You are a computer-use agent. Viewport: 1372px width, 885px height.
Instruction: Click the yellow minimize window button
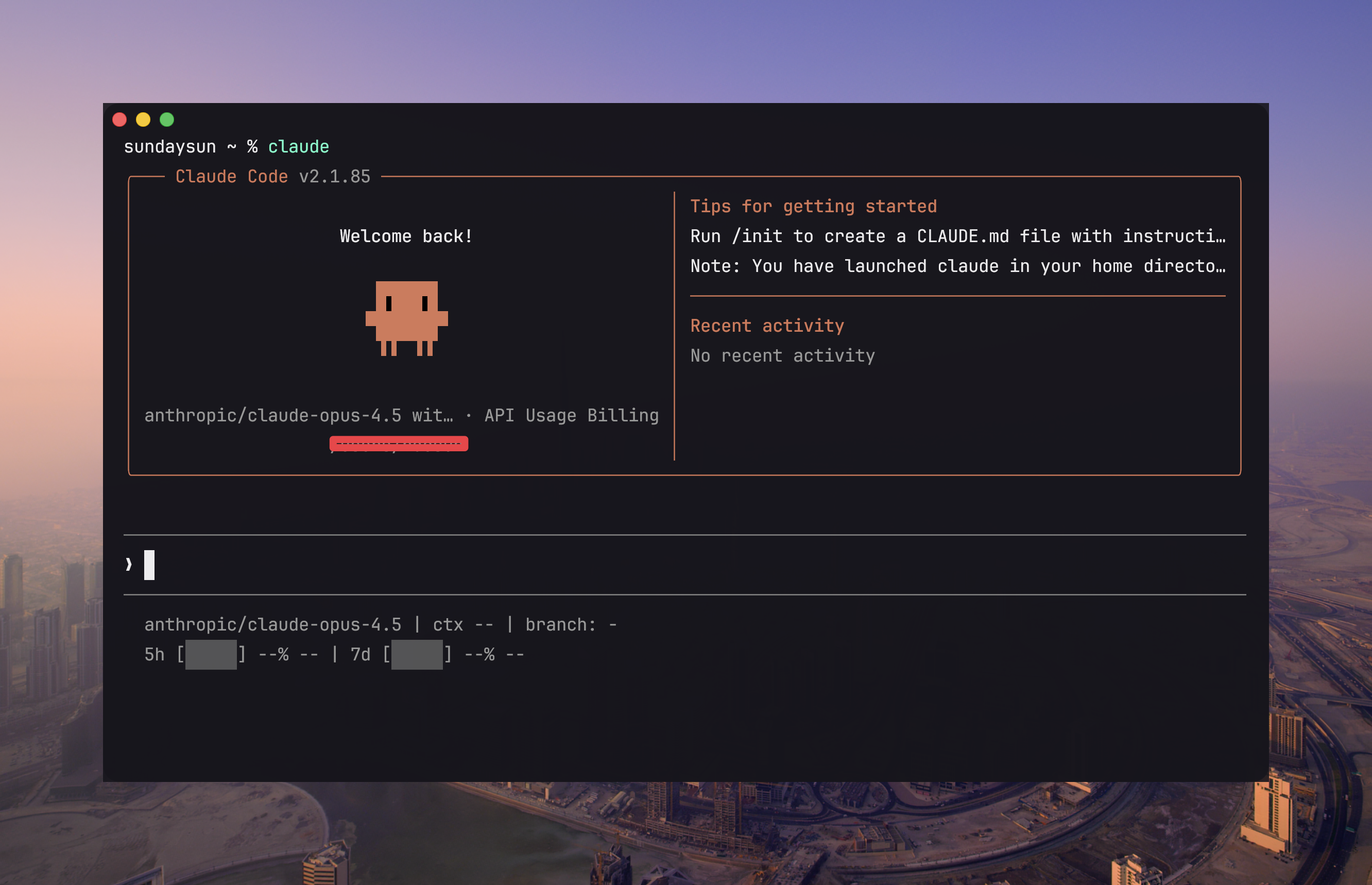click(x=143, y=120)
